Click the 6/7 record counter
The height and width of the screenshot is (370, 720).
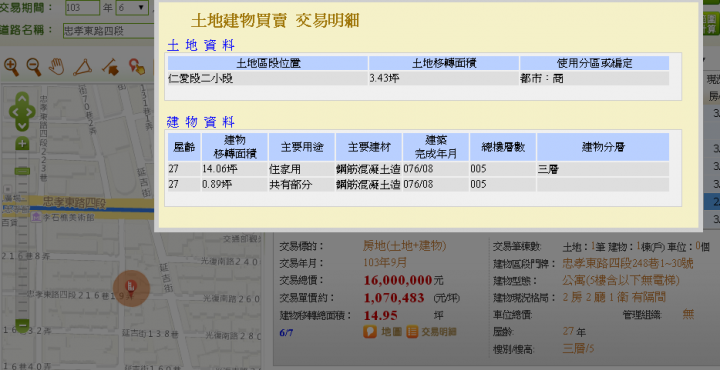286,332
